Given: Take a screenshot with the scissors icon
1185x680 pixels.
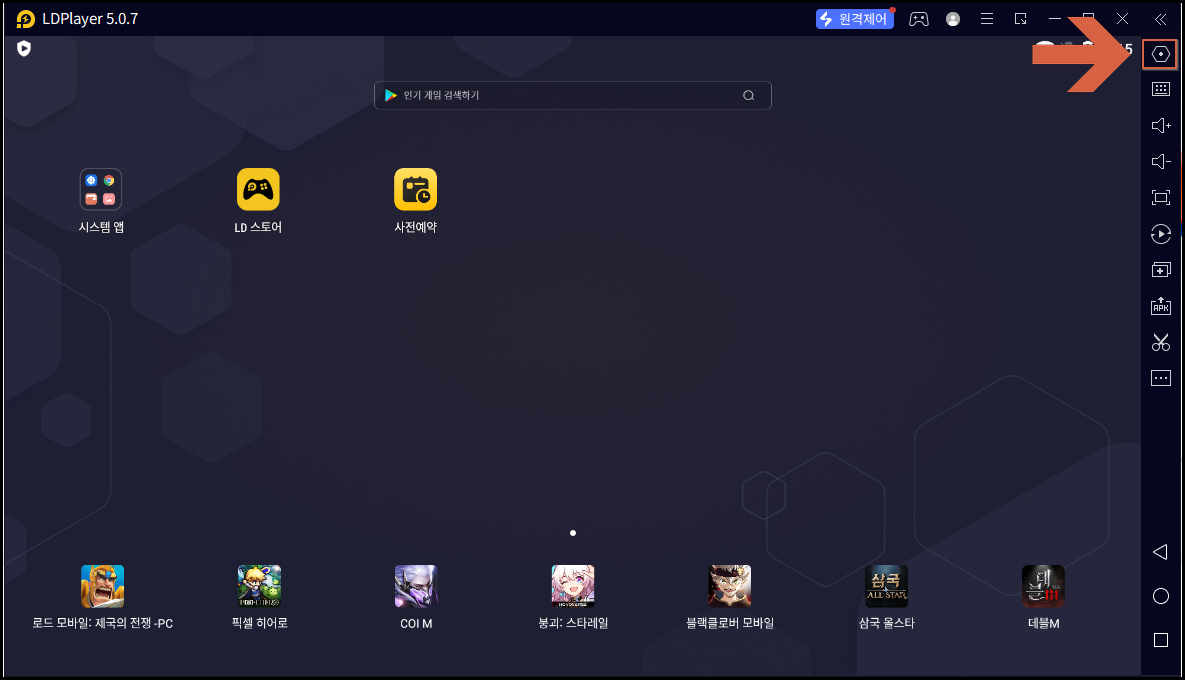Looking at the screenshot, I should [1161, 342].
